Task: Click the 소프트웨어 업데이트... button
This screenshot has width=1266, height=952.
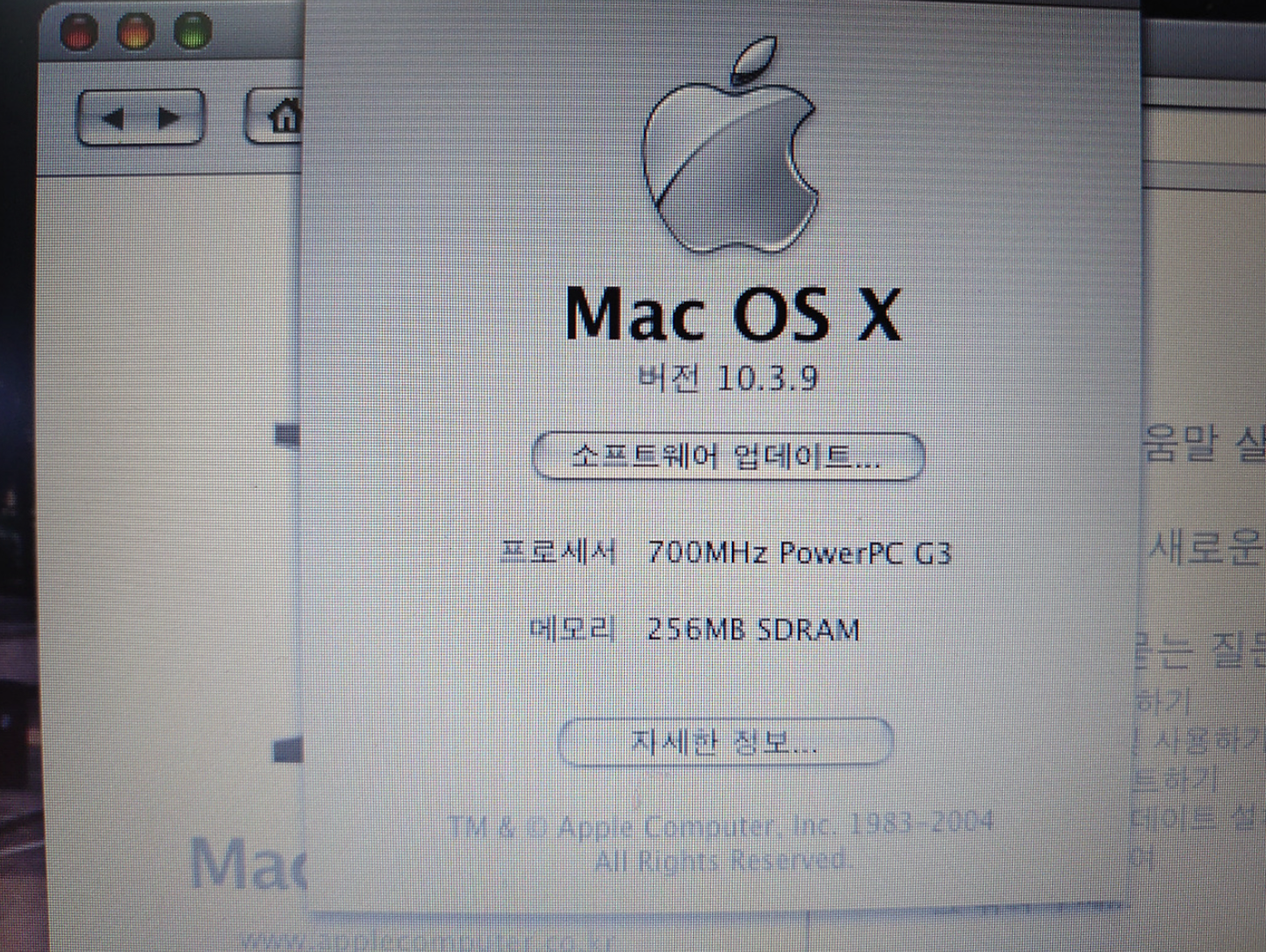Action: point(727,456)
